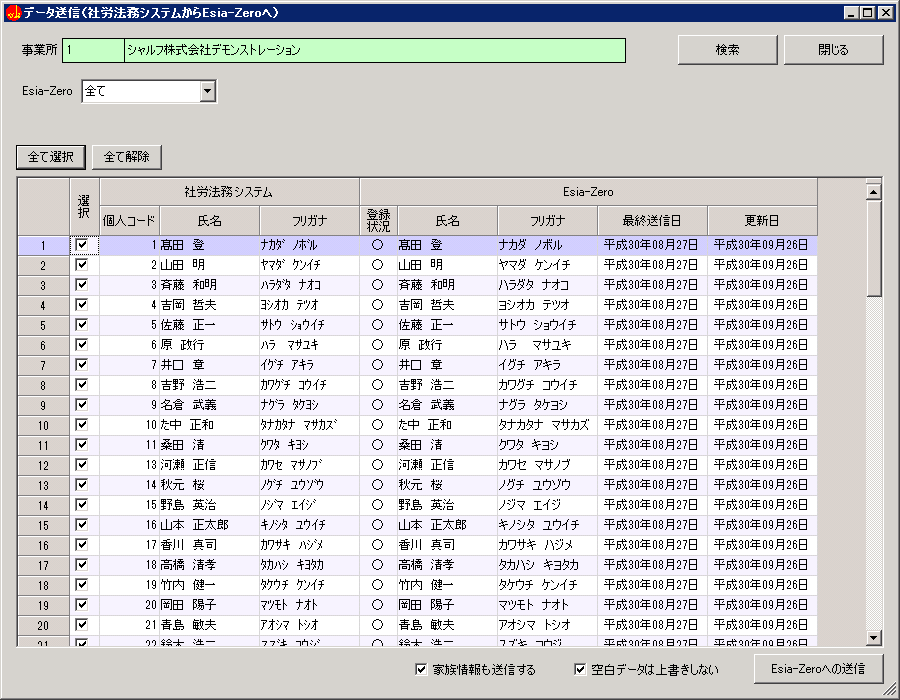Open the Esia-Zero filter dropdown
This screenshot has height=700, width=900.
point(208,91)
